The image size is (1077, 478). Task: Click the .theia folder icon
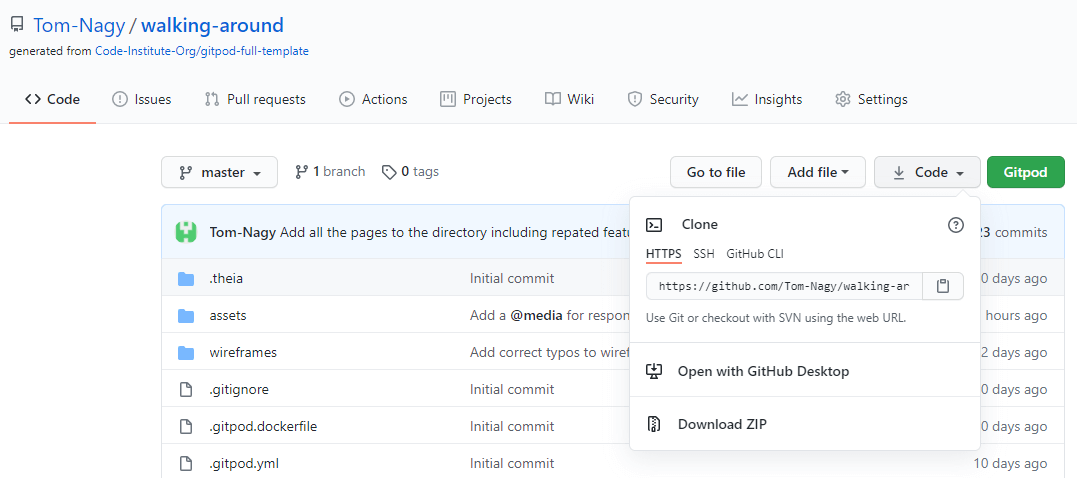[x=186, y=279]
